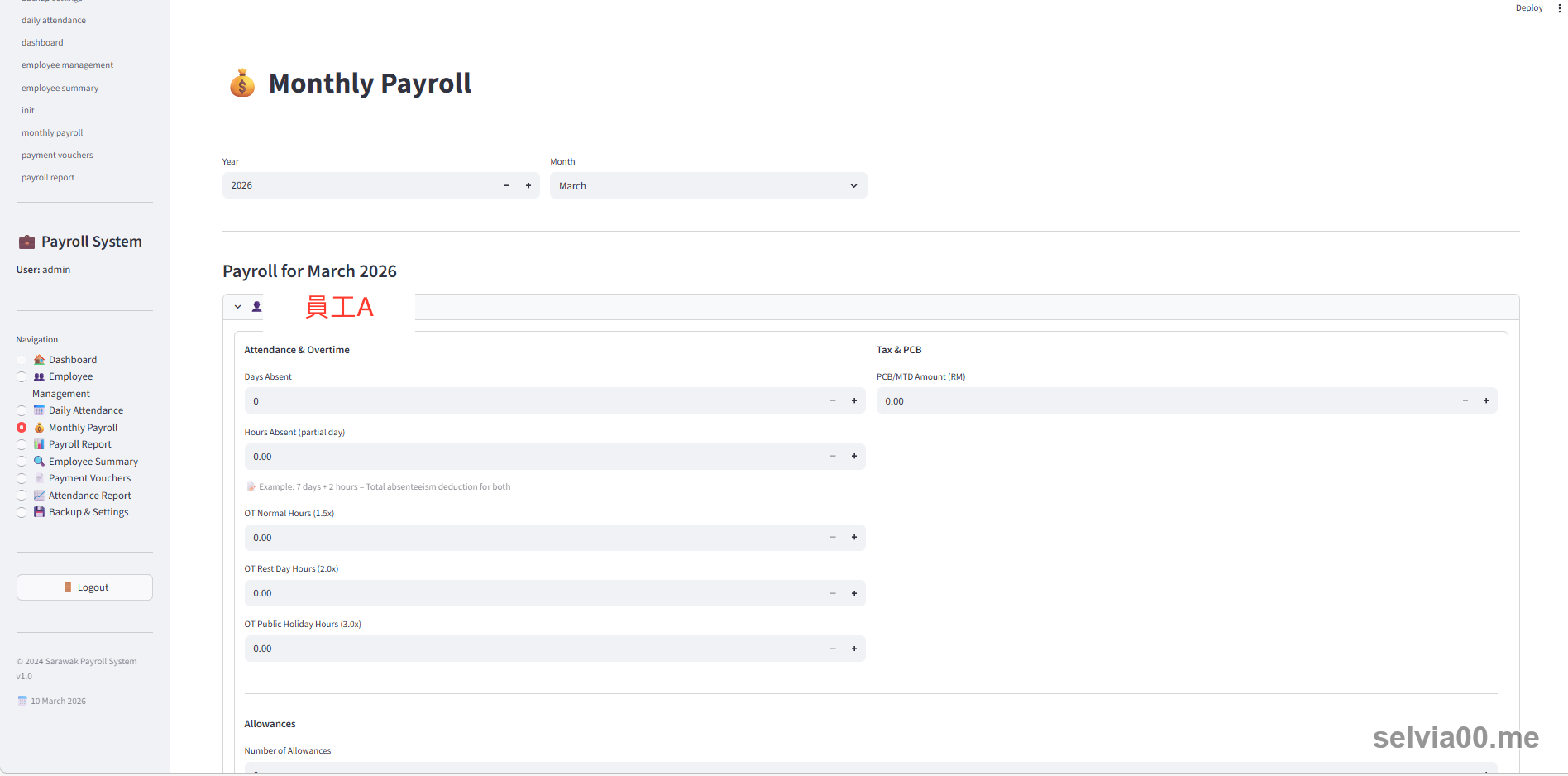The width and height of the screenshot is (1568, 776).
Task: Click the Days Absent input field
Action: (x=533, y=401)
